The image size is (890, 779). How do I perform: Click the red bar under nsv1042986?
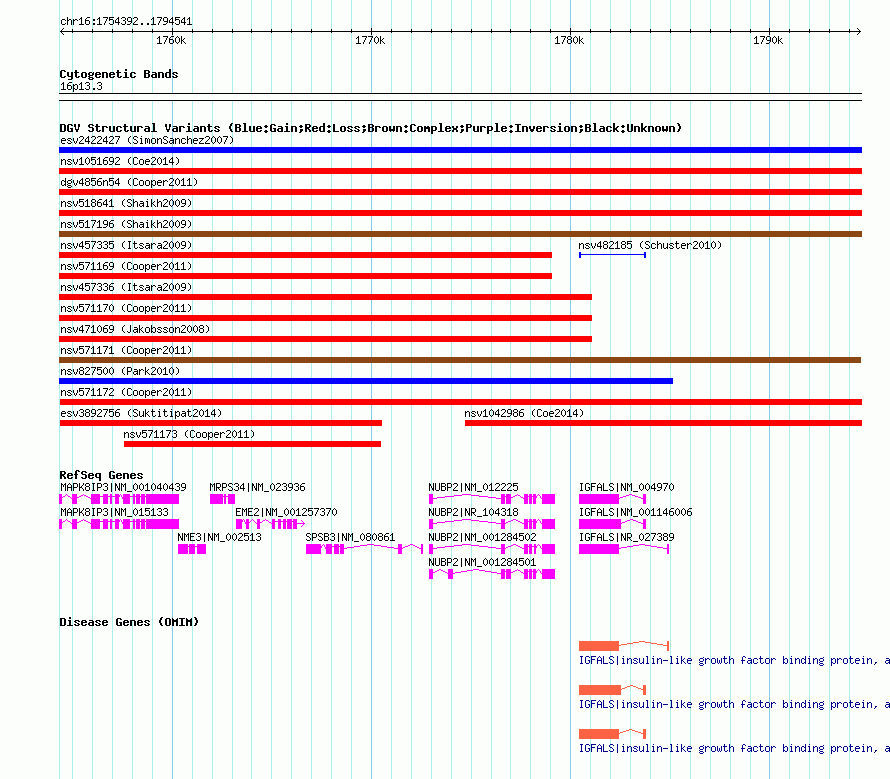point(663,423)
